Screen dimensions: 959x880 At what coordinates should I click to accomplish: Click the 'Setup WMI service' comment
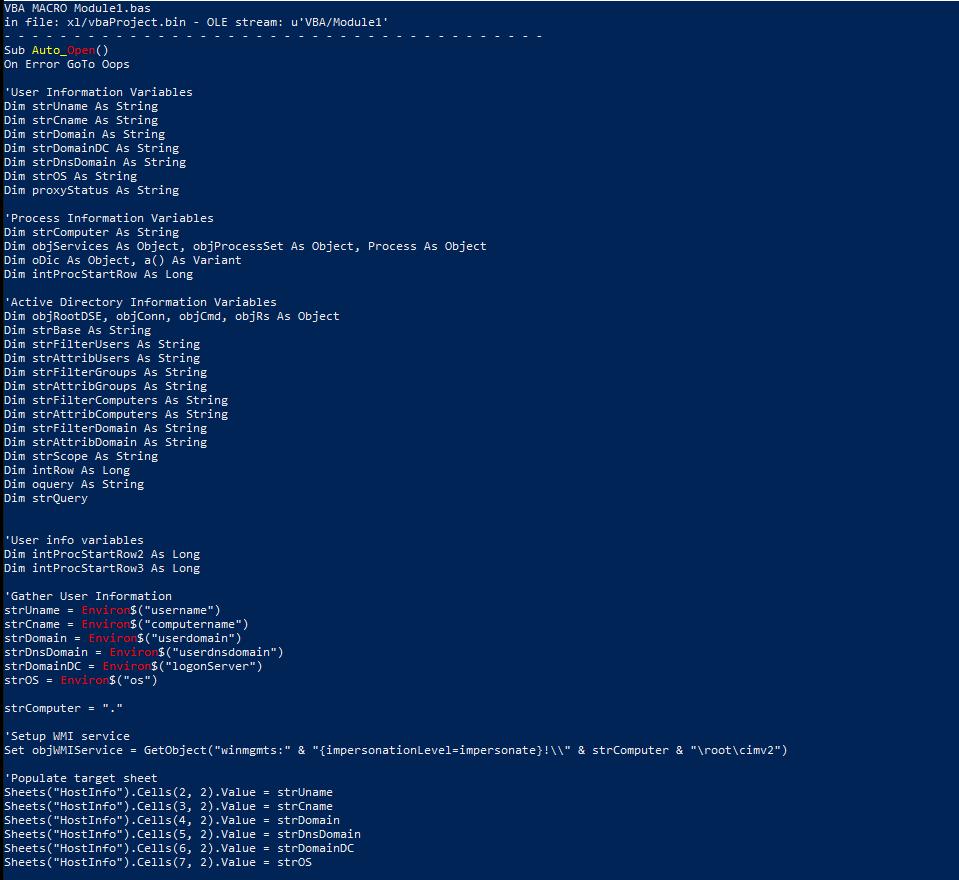coord(68,736)
